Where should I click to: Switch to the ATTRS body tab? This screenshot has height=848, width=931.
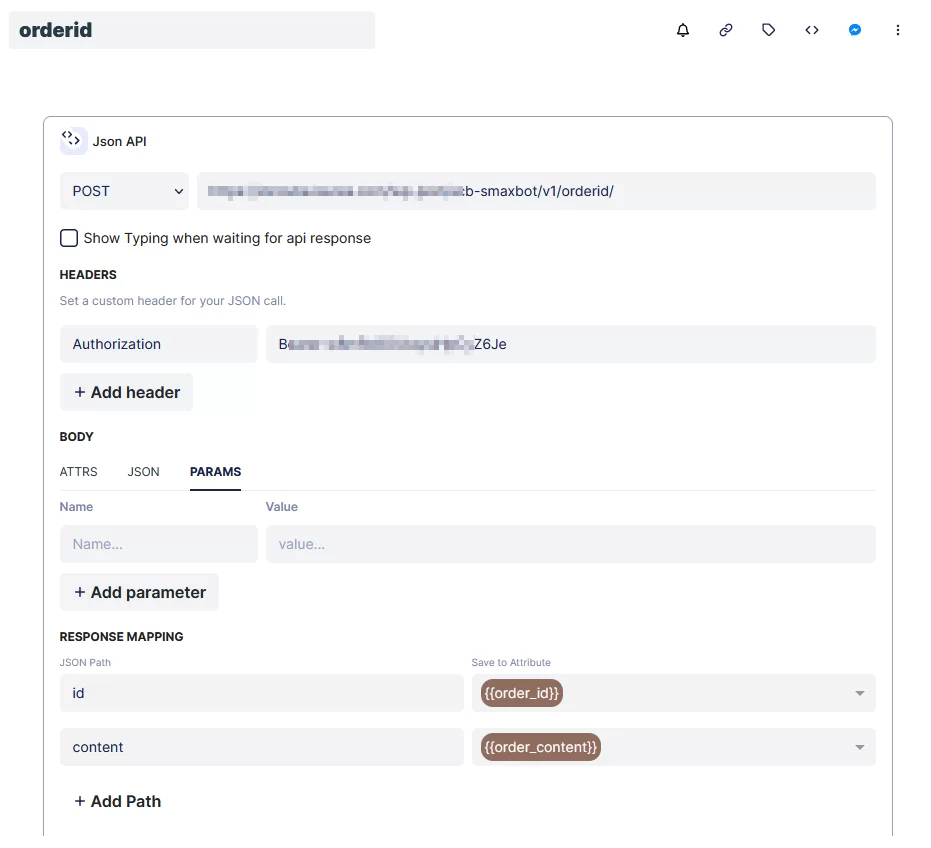79,472
